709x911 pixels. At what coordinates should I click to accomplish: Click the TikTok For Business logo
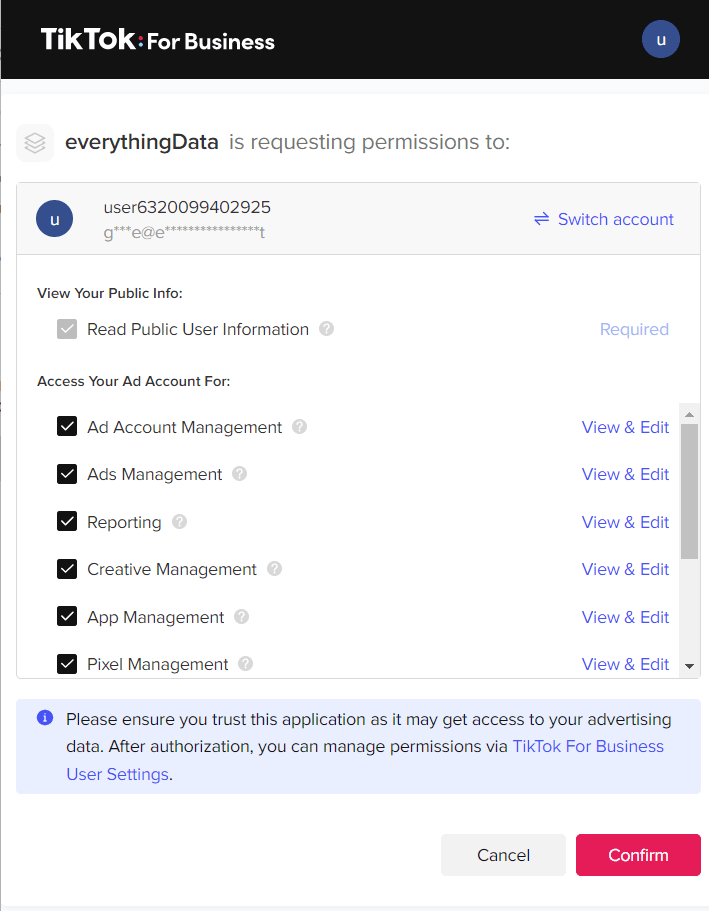point(157,40)
